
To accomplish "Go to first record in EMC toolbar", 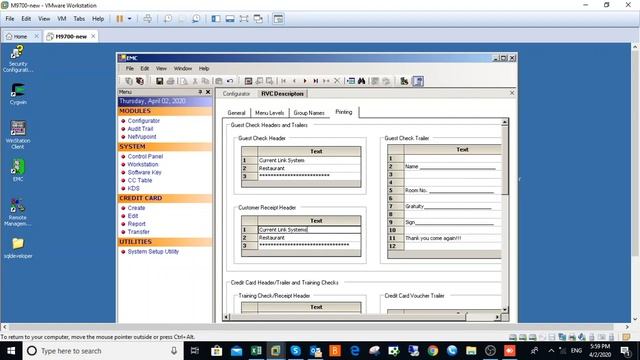I will tap(284, 81).
